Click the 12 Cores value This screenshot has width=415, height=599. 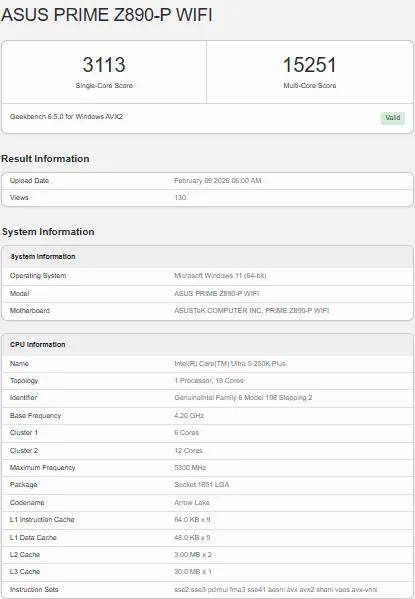click(188, 450)
